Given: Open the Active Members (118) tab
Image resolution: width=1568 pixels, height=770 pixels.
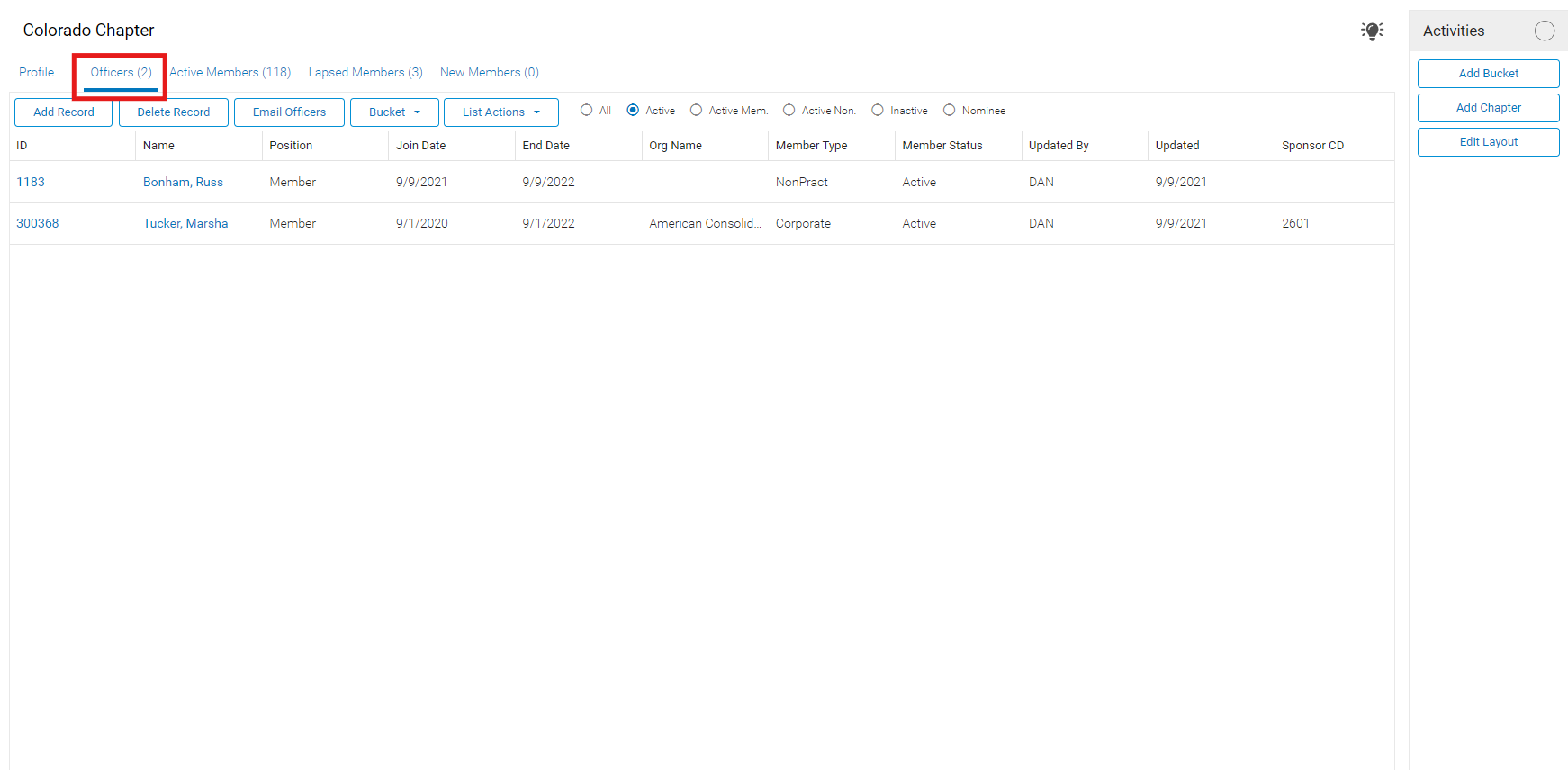Looking at the screenshot, I should pos(230,72).
